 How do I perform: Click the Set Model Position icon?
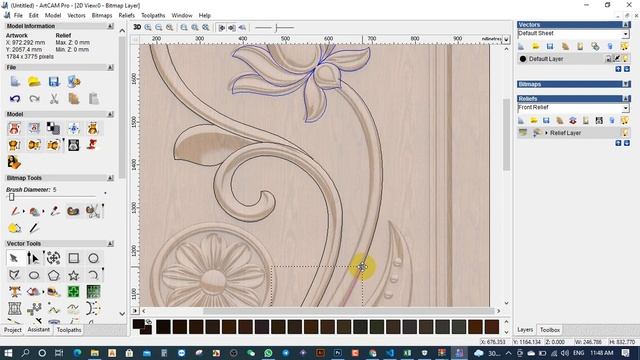tap(73, 129)
